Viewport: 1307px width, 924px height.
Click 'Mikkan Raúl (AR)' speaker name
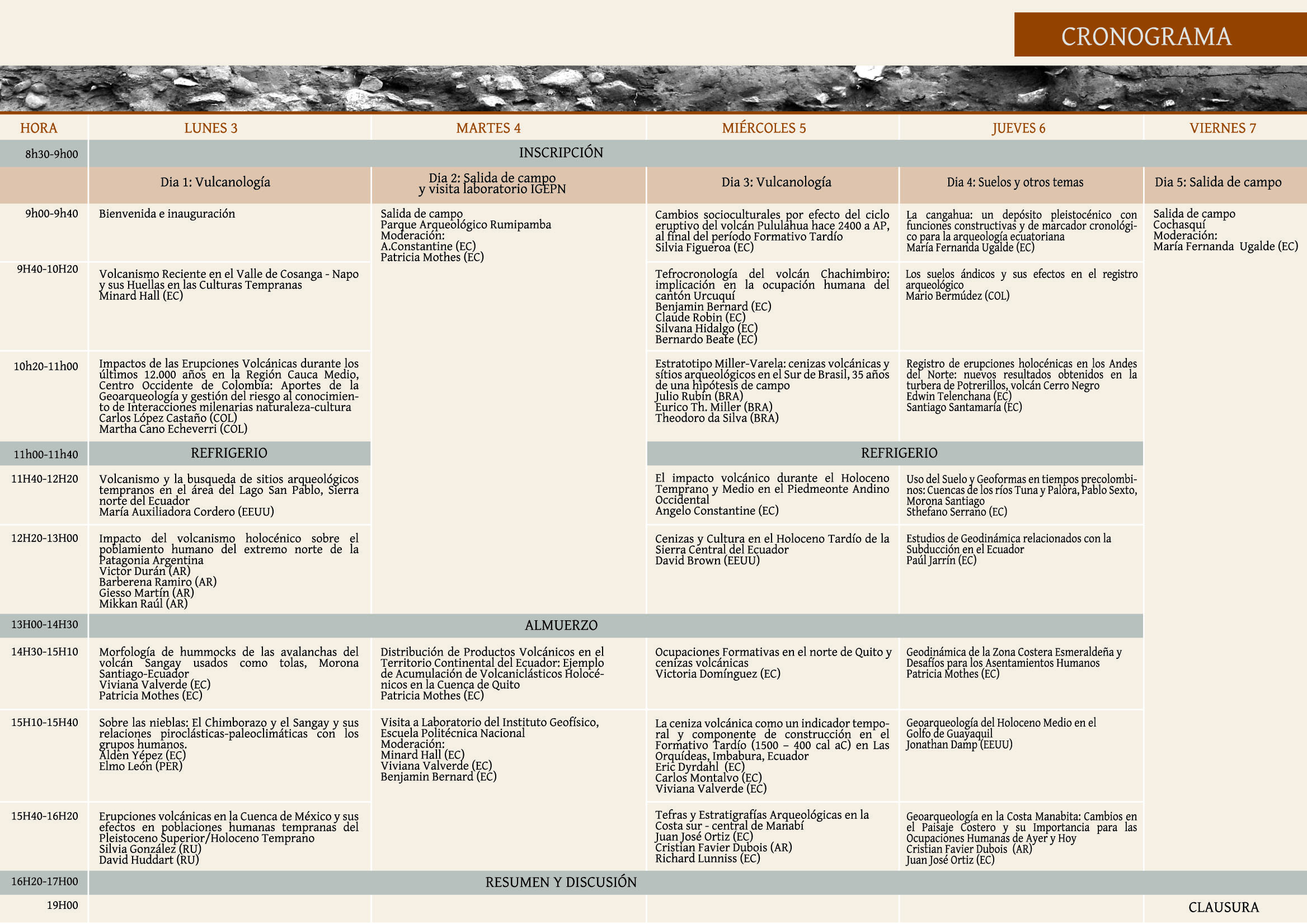coord(143,604)
